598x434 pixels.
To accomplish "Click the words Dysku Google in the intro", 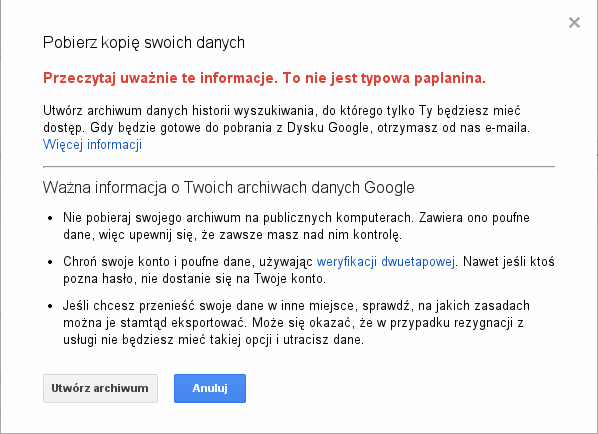I will coord(328,127).
